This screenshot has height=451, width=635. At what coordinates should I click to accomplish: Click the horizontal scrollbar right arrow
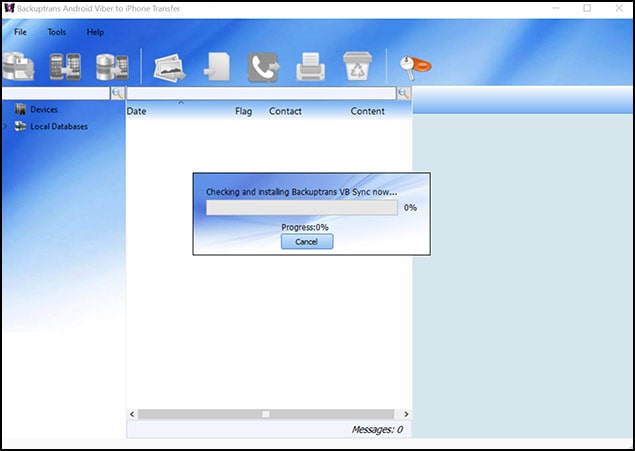point(405,413)
